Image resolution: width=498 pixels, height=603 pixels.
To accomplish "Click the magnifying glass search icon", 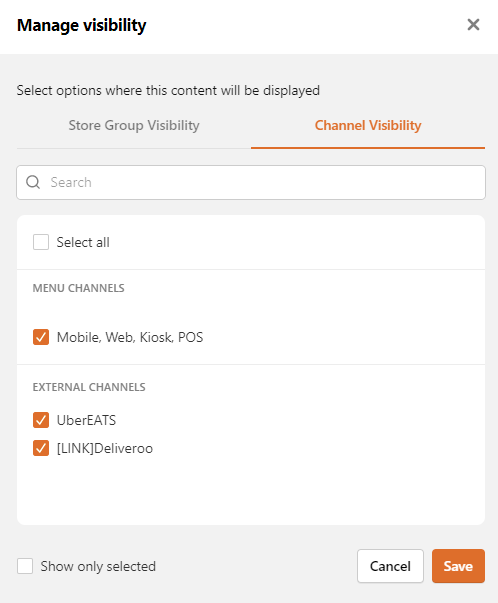I will pos(33,182).
